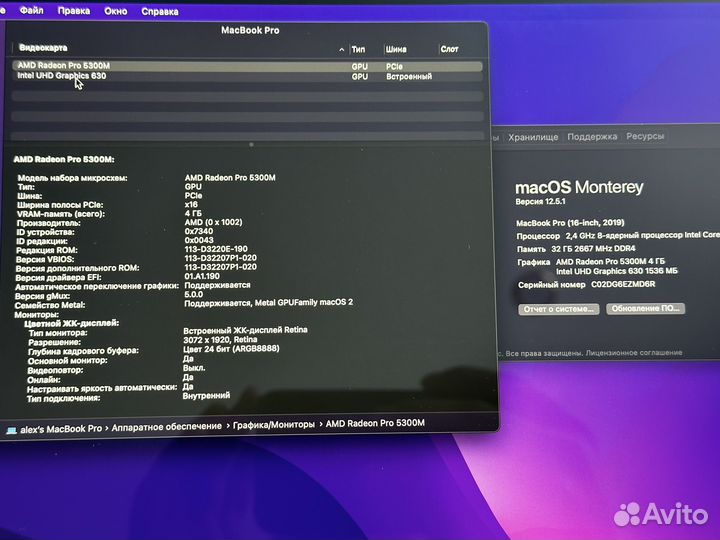Switch to the Ресурсы tab
This screenshot has width=720, height=540.
tap(645, 136)
